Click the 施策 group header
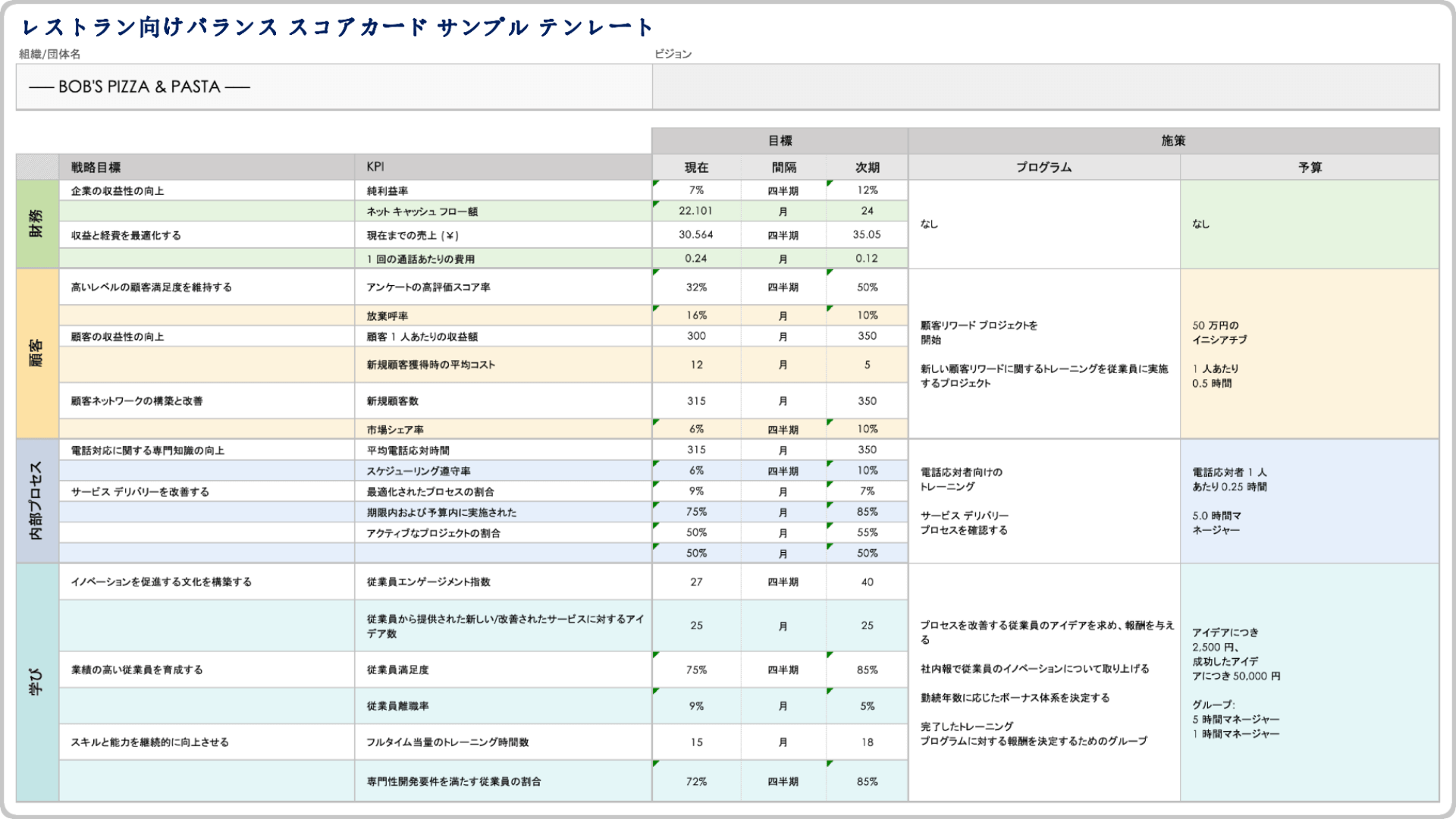1456x819 pixels. (1174, 140)
